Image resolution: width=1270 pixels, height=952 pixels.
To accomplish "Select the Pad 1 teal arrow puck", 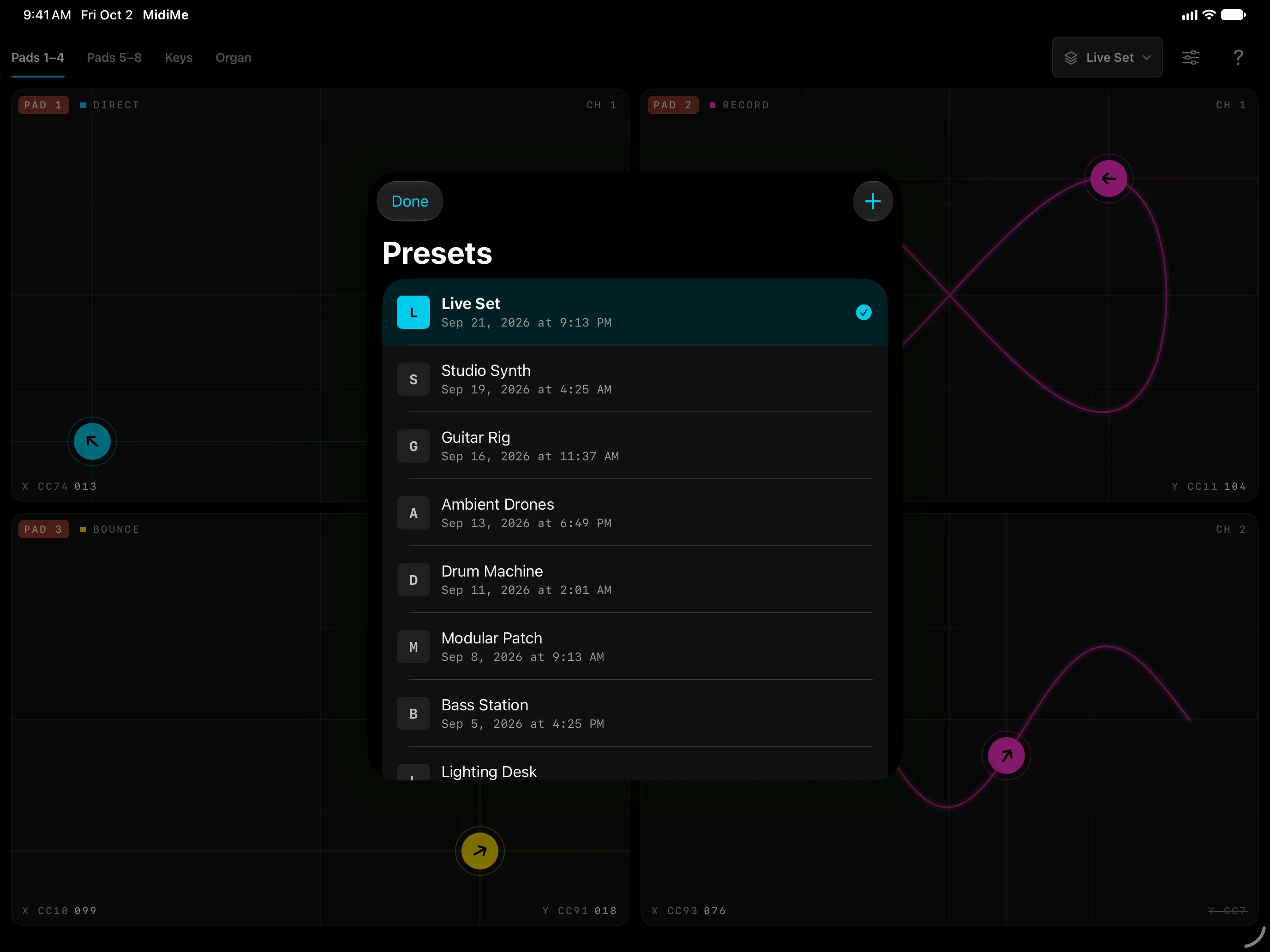I will (x=92, y=441).
